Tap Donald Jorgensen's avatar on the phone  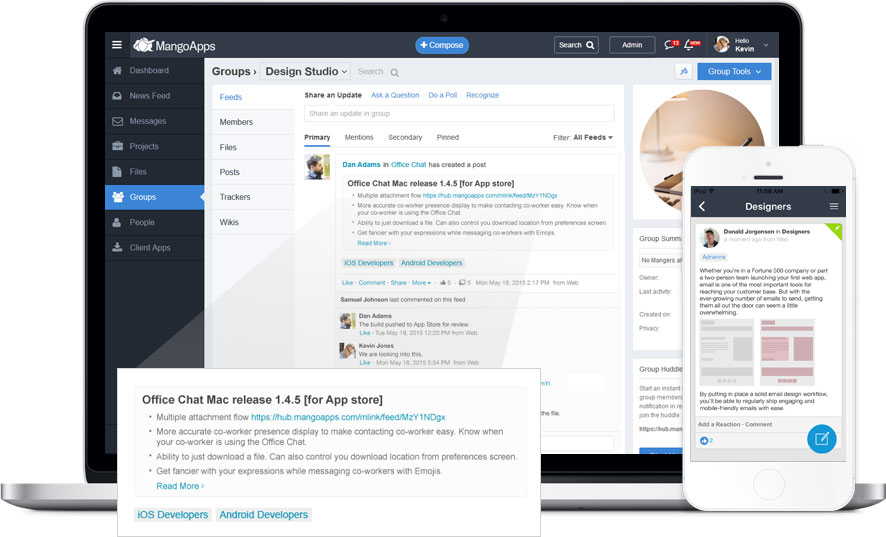pos(709,237)
